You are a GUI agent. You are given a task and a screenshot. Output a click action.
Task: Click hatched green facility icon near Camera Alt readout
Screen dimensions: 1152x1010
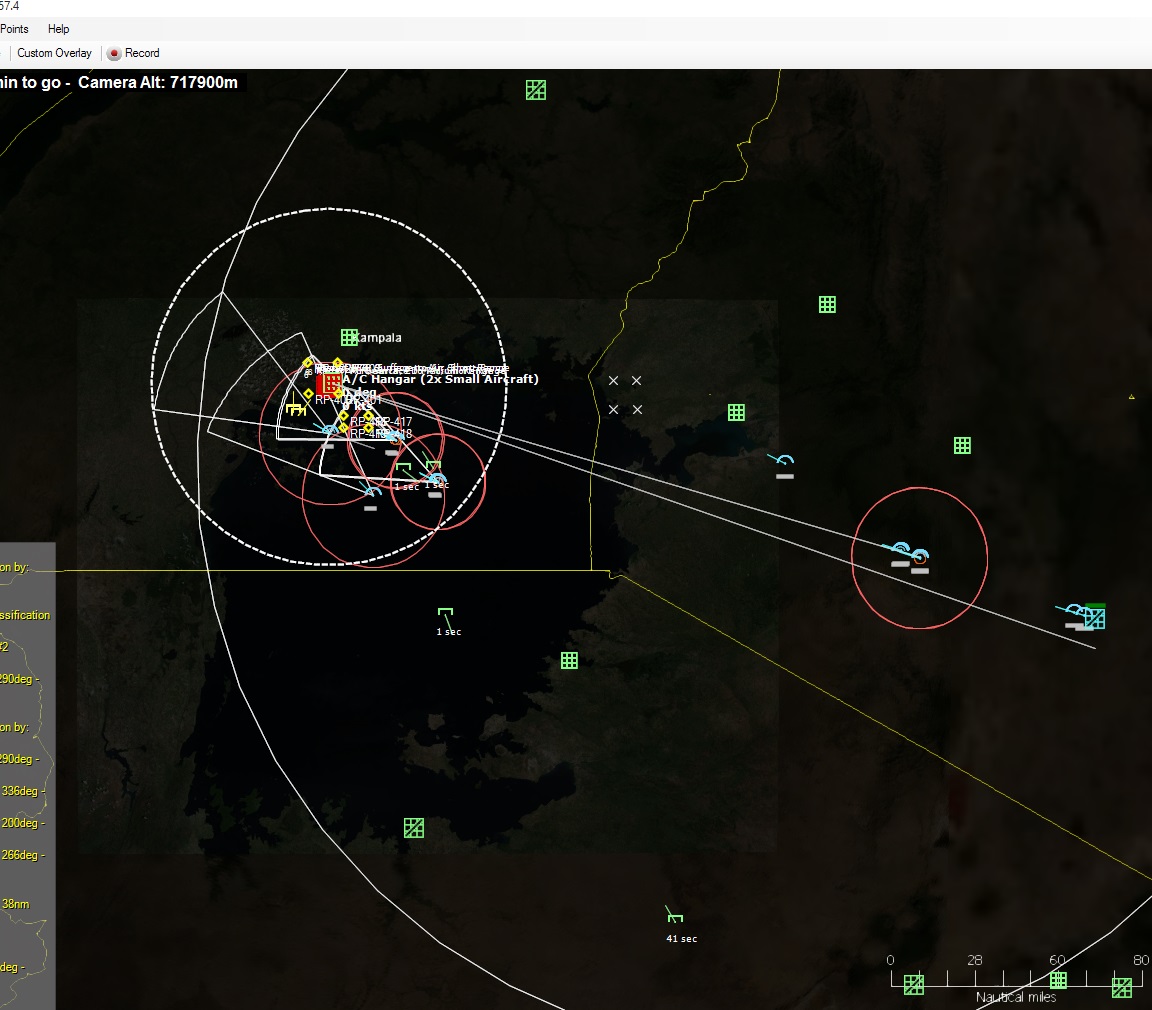point(536,90)
